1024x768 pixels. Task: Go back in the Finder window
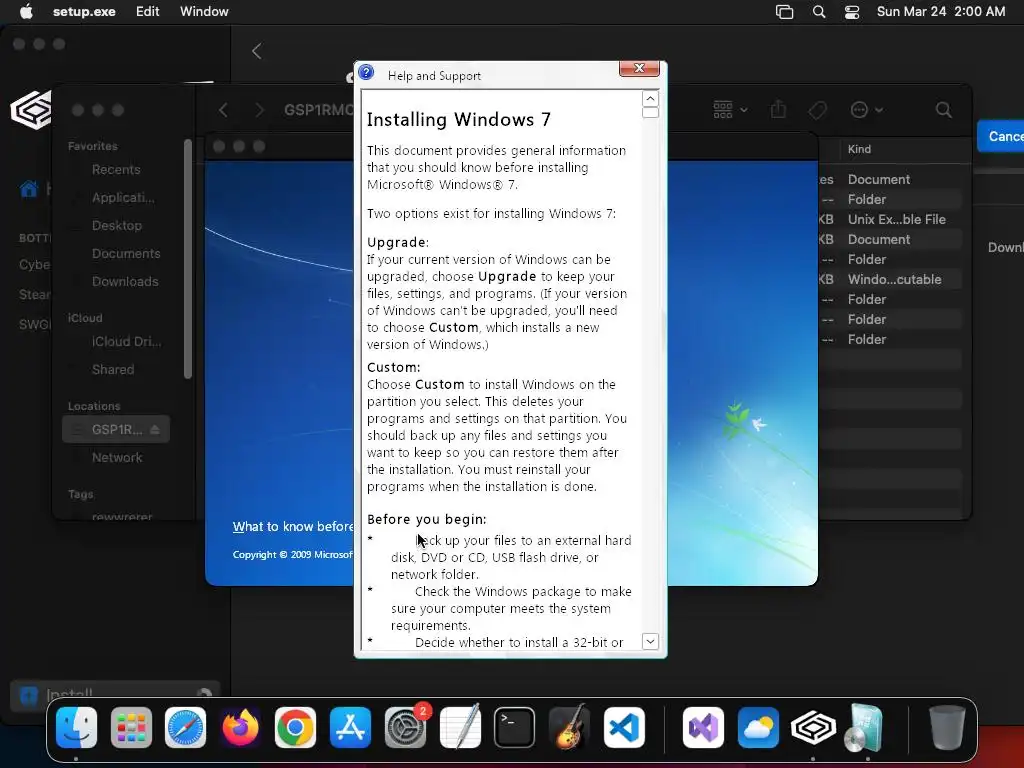(x=223, y=110)
